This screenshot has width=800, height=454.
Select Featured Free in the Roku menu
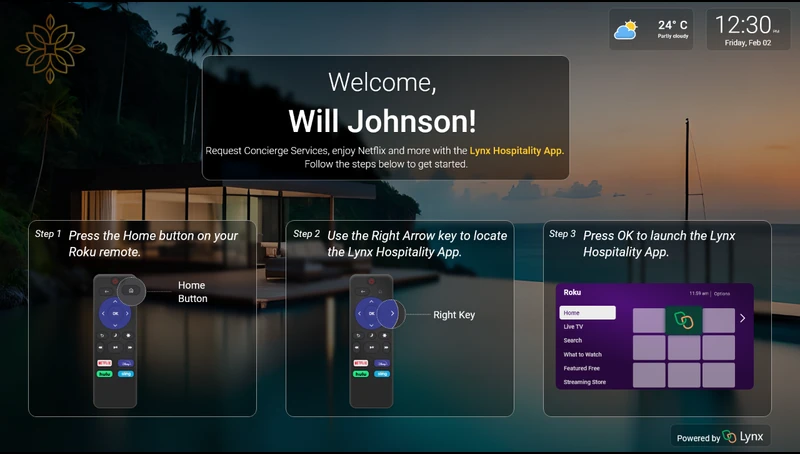pyautogui.click(x=582, y=368)
